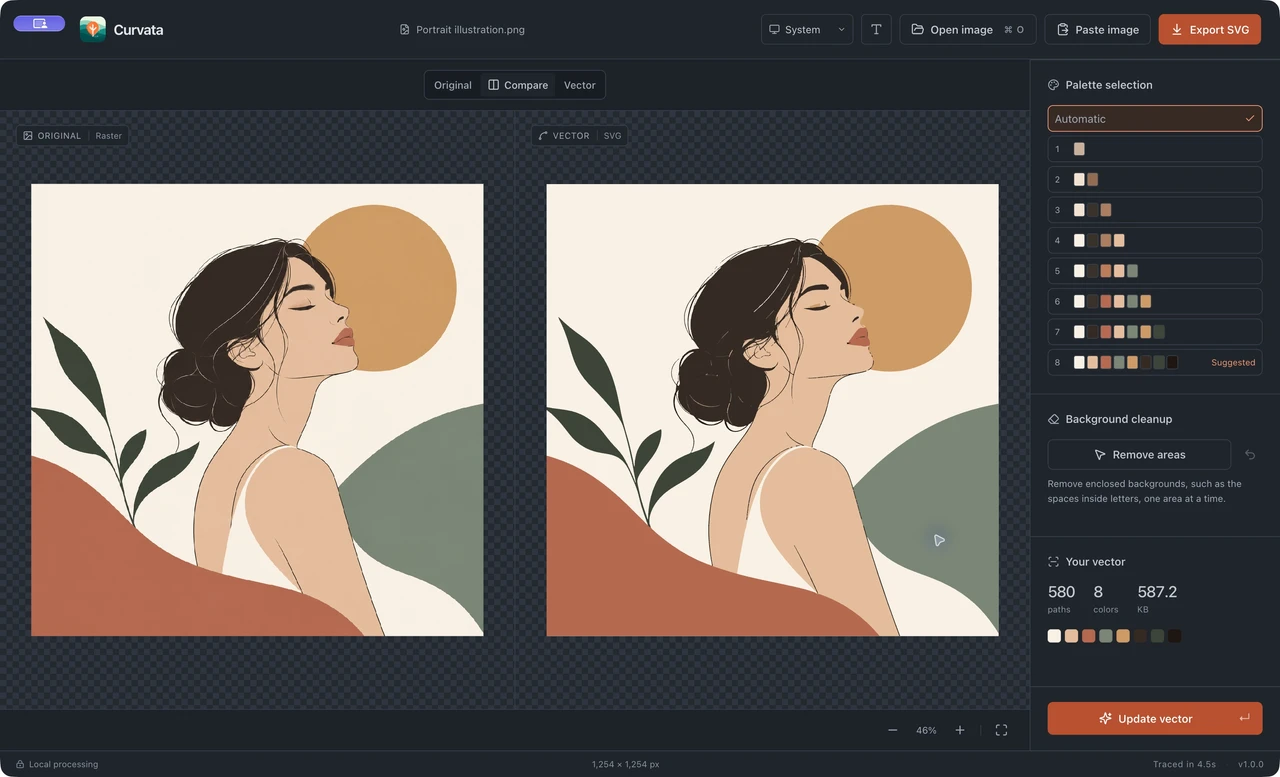This screenshot has height=777, width=1280.
Task: Click the Your vector header icon
Action: [1053, 562]
